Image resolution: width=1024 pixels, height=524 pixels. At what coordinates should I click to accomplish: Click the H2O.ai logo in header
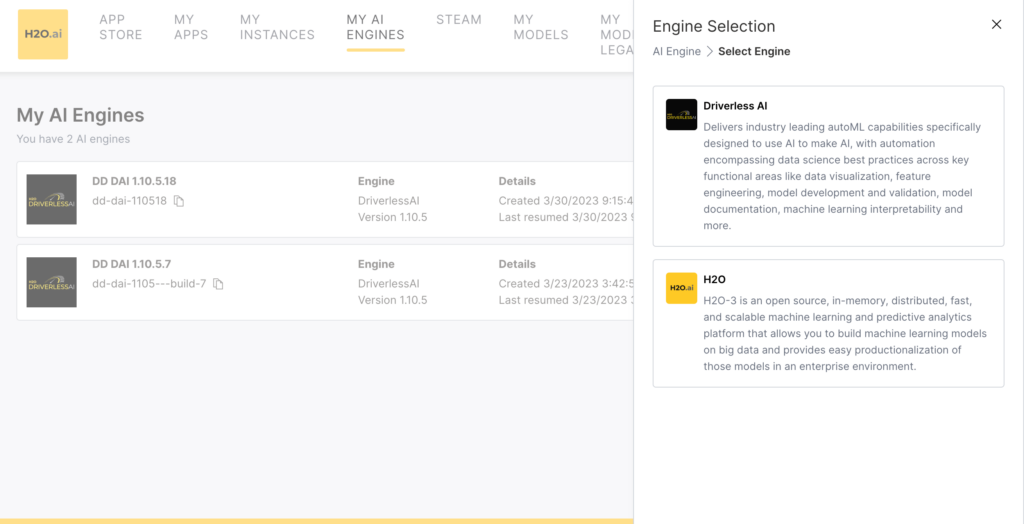click(43, 34)
